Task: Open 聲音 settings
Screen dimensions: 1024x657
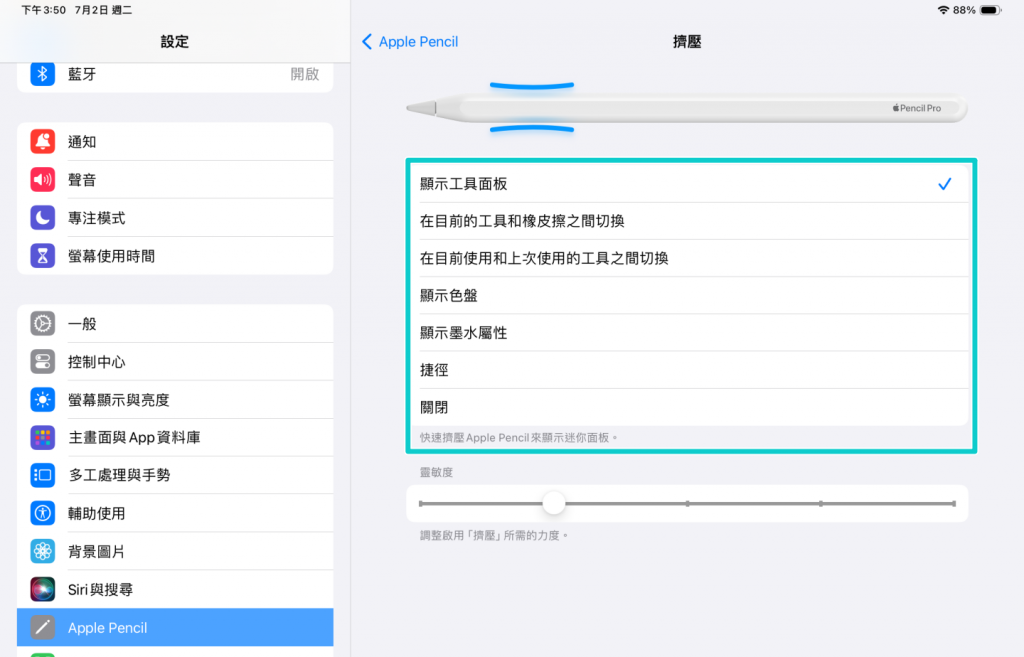Action: point(175,180)
